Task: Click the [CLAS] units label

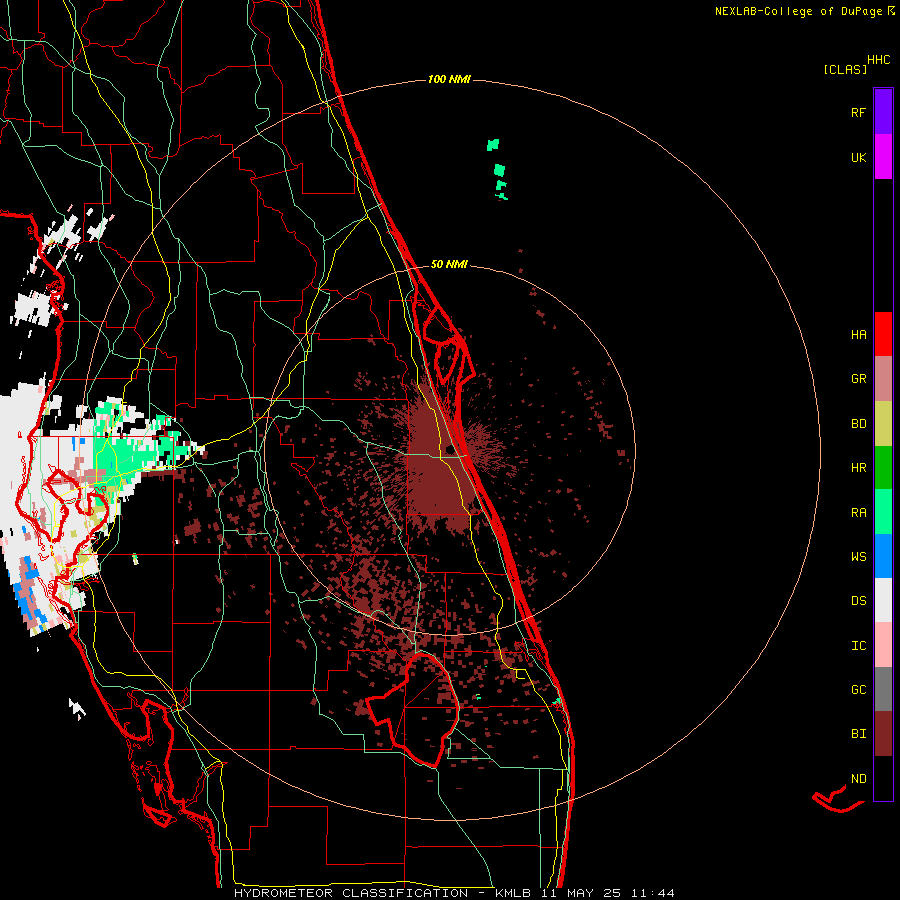Action: coord(845,69)
